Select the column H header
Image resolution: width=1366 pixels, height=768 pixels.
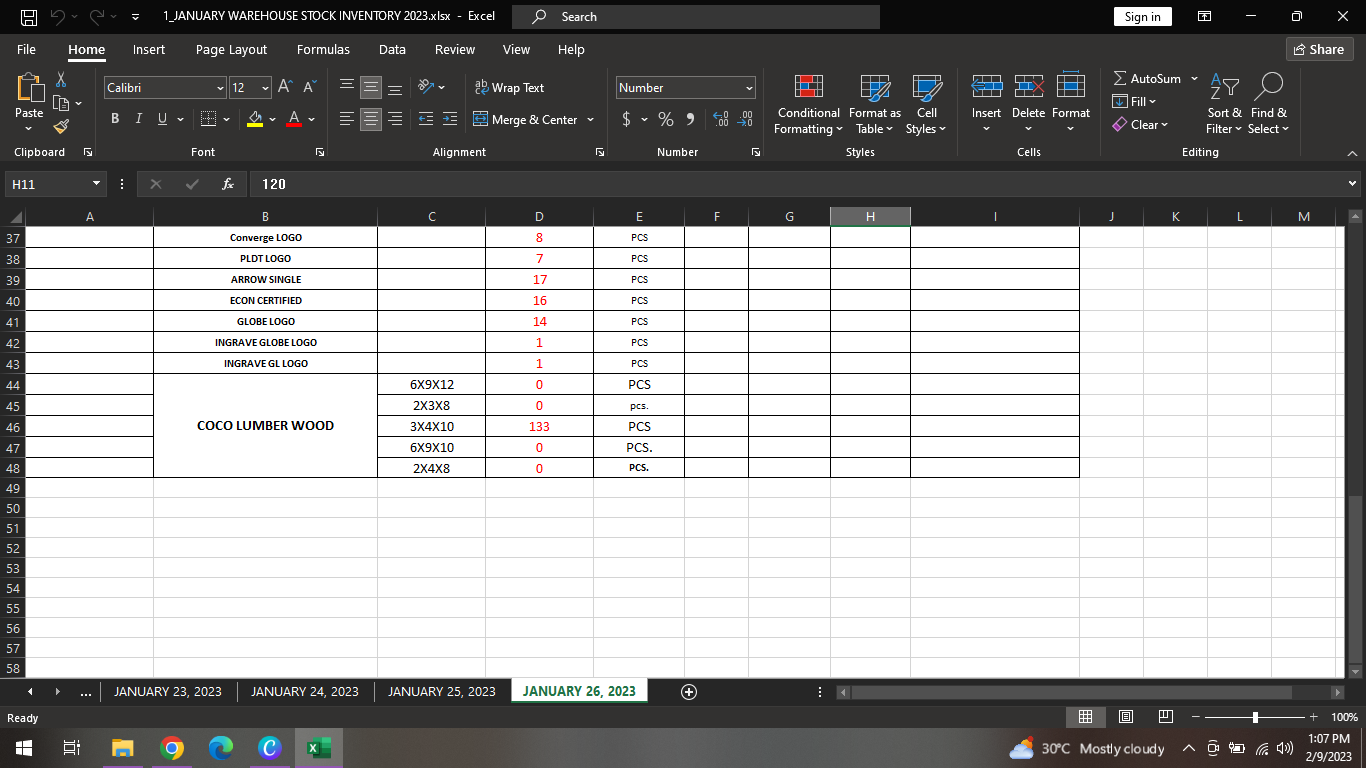click(870, 217)
